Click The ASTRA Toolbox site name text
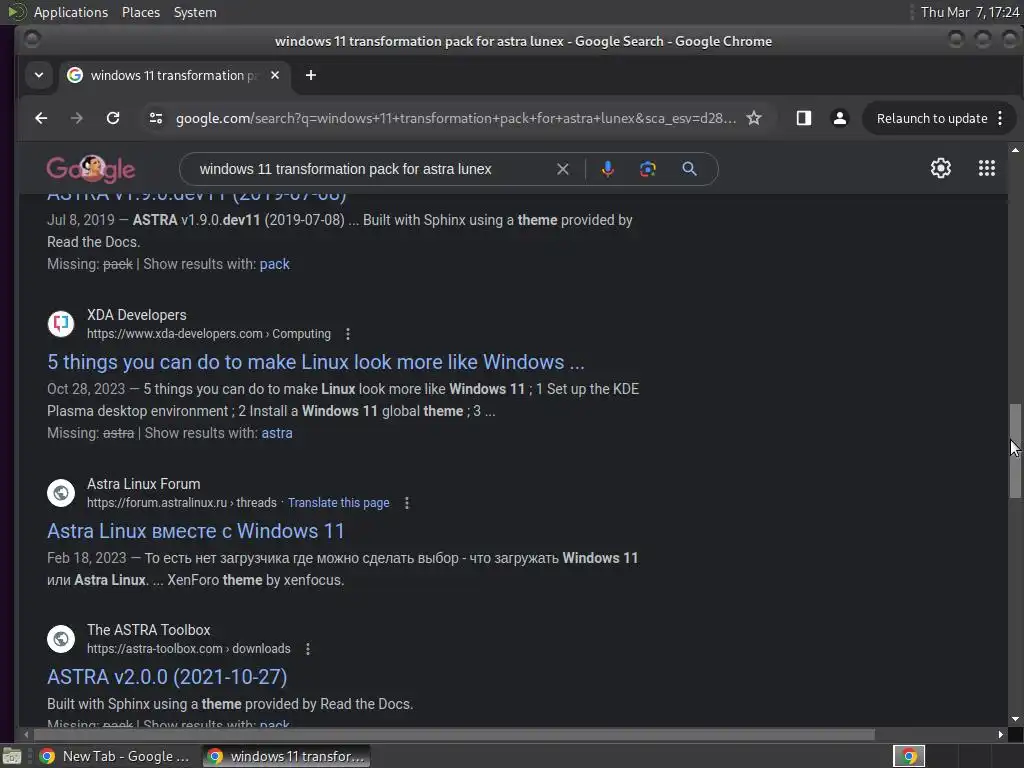The image size is (1024, 768). pos(149,630)
